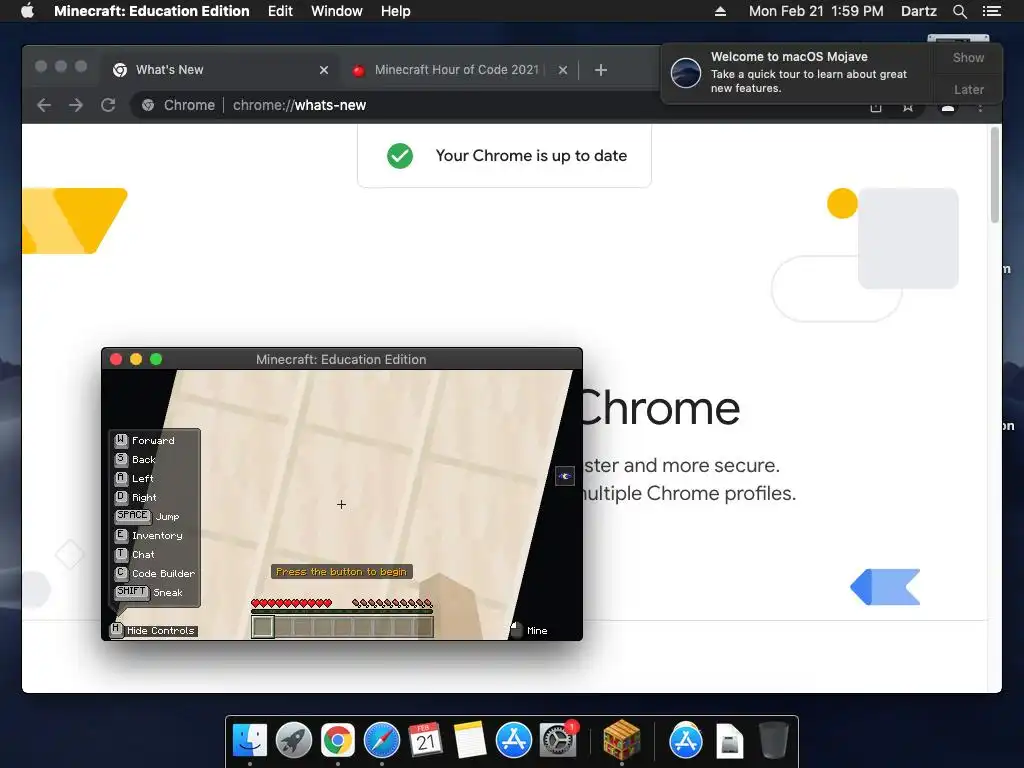Open Calendar from the Dock
The width and height of the screenshot is (1024, 768).
pyautogui.click(x=425, y=740)
